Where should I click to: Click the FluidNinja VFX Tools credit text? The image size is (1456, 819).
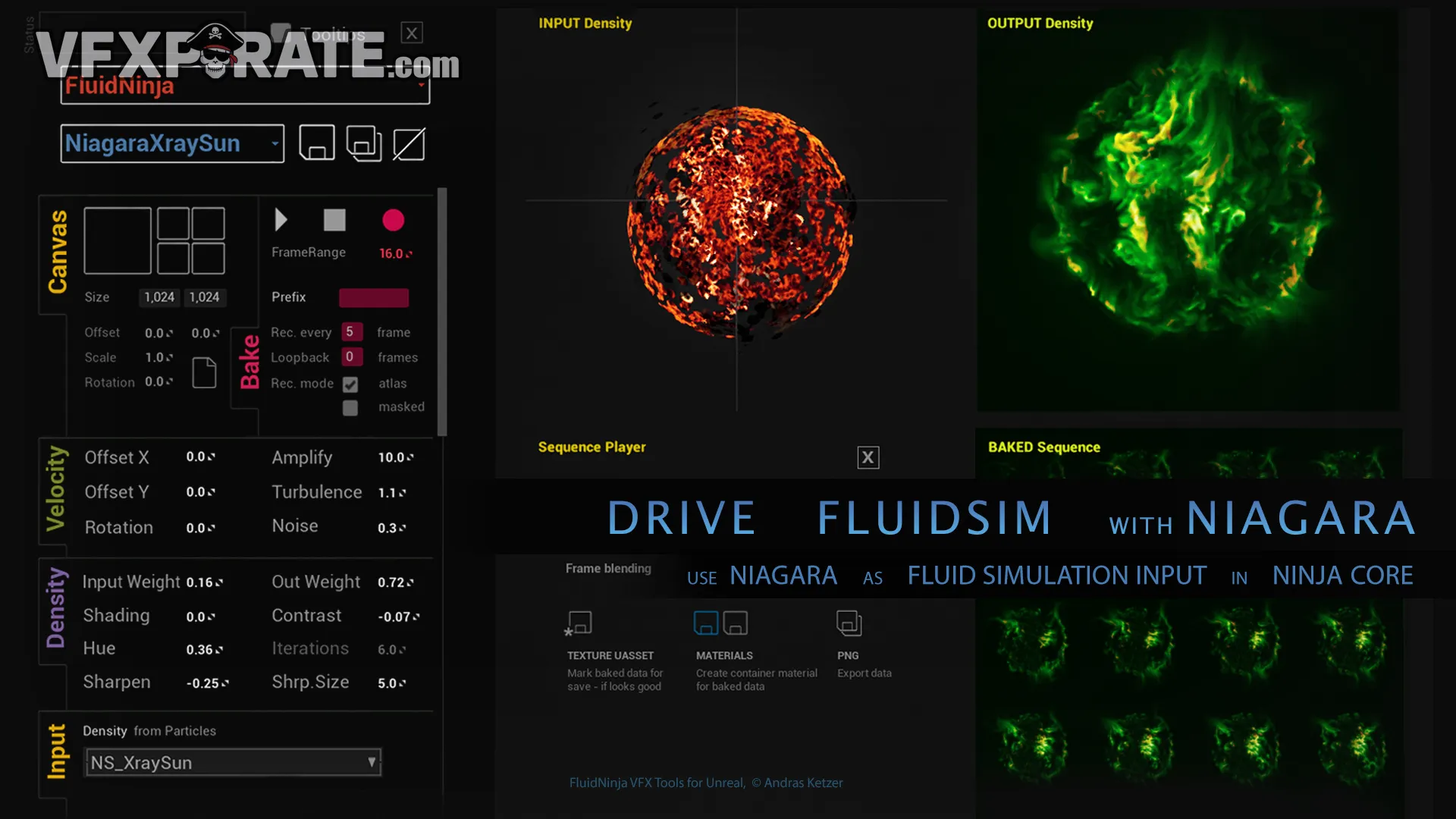point(706,783)
